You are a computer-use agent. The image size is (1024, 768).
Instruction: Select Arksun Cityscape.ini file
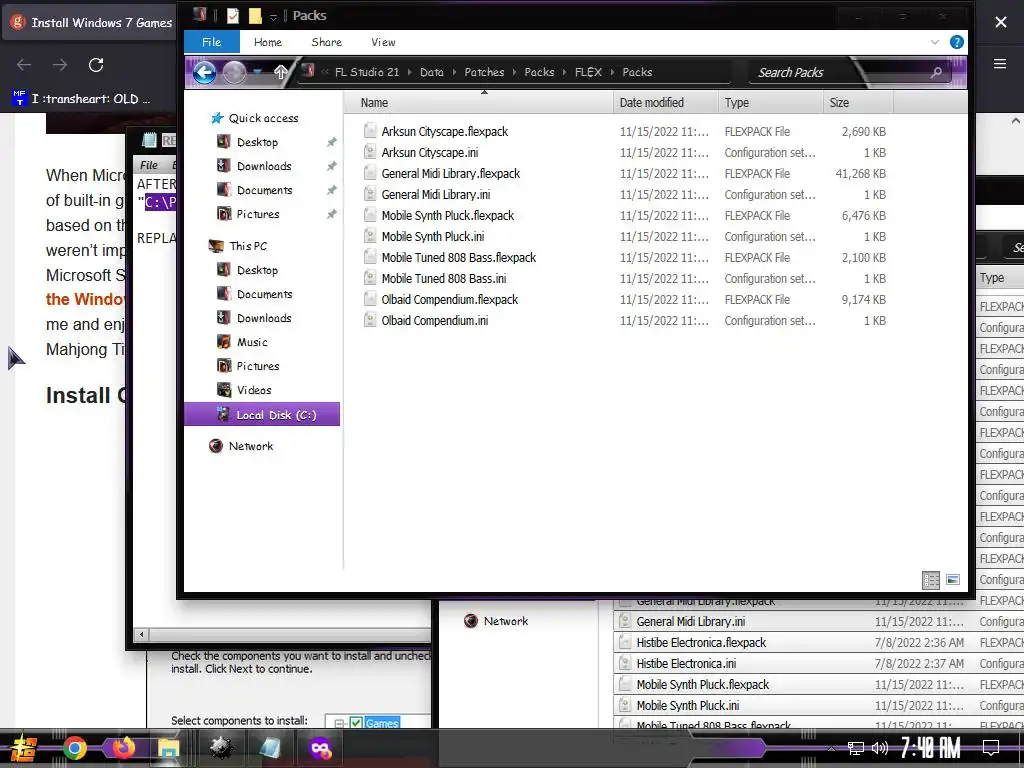coord(429,152)
